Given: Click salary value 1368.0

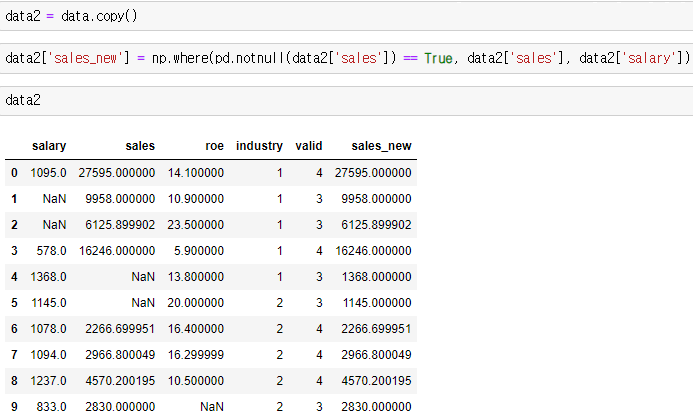Looking at the screenshot, I should (48, 277).
